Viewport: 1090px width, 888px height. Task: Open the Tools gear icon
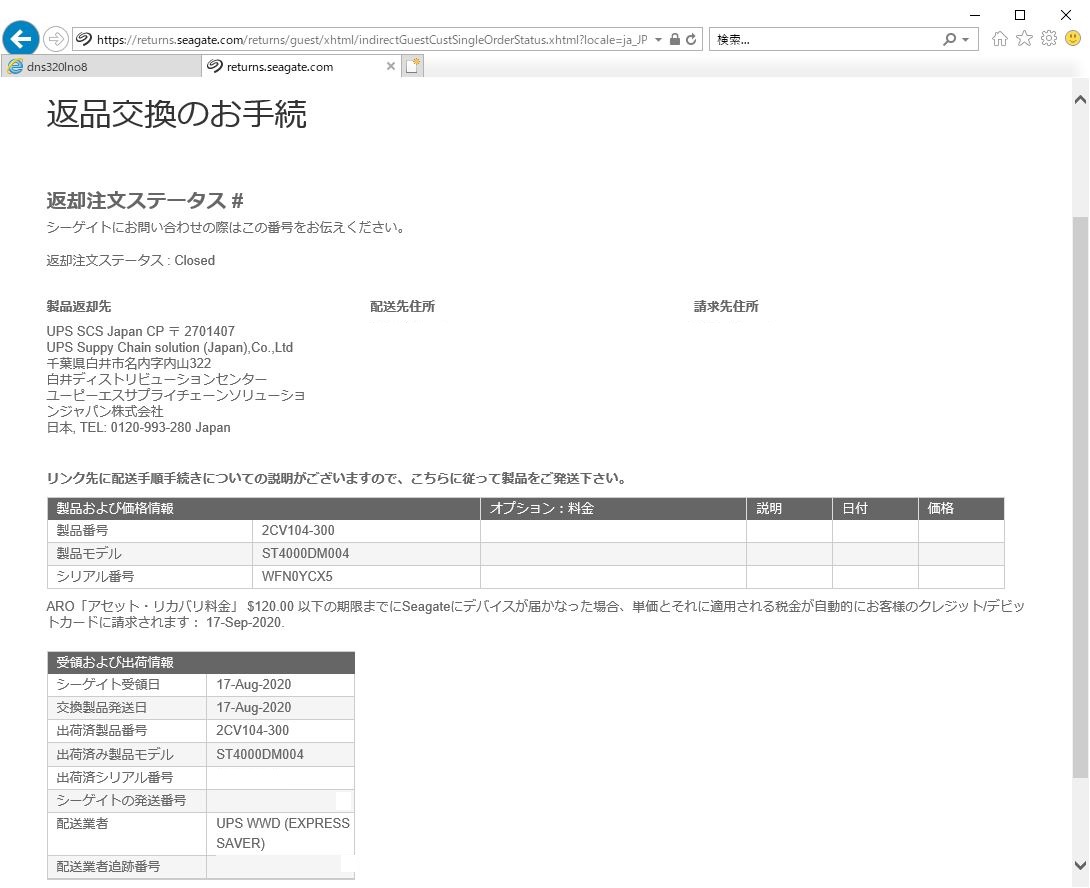1048,38
